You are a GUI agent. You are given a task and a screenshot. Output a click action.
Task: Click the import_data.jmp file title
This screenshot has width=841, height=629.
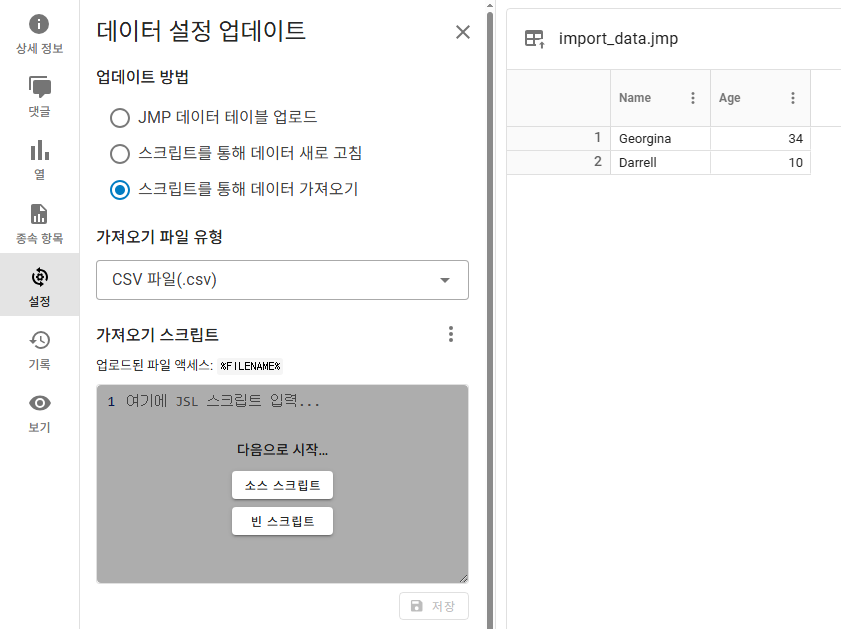pyautogui.click(x=618, y=39)
